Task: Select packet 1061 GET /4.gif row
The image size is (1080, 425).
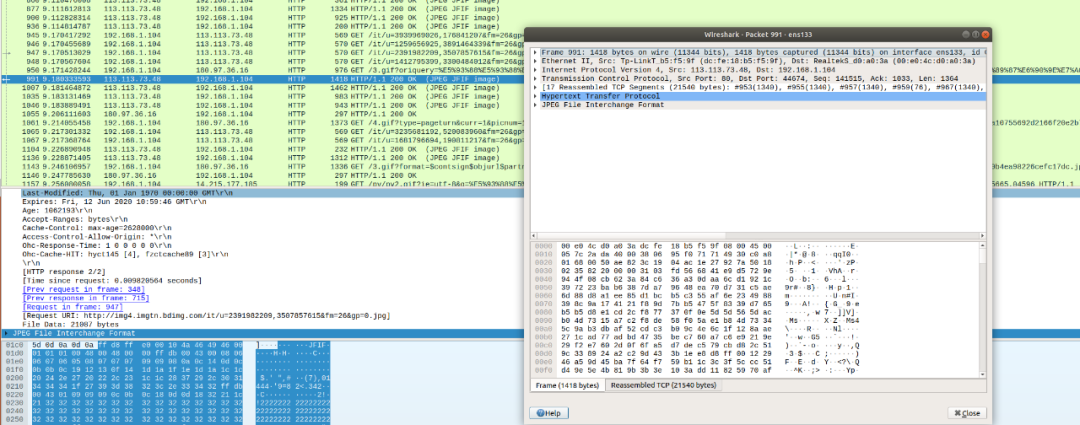Action: tap(262, 122)
